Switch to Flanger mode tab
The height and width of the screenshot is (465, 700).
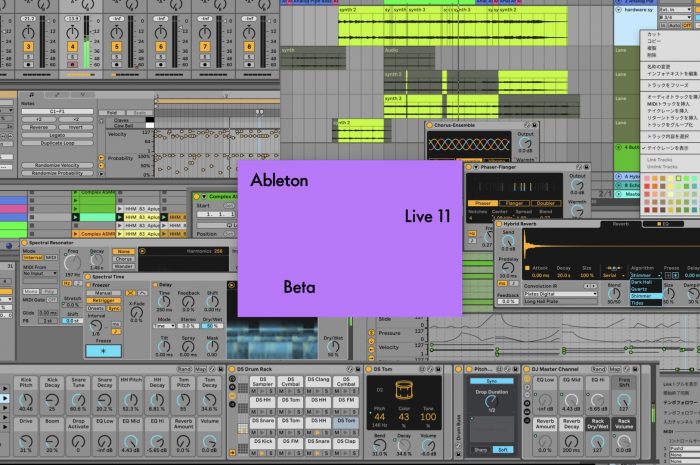514,203
